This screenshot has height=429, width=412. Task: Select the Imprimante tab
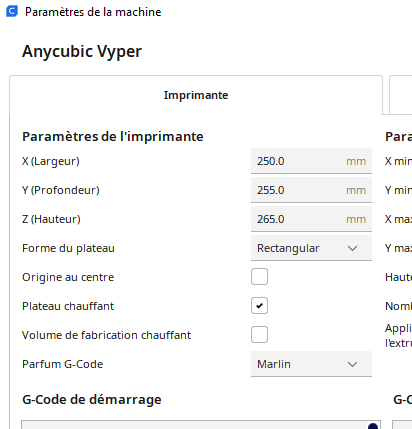click(196, 95)
